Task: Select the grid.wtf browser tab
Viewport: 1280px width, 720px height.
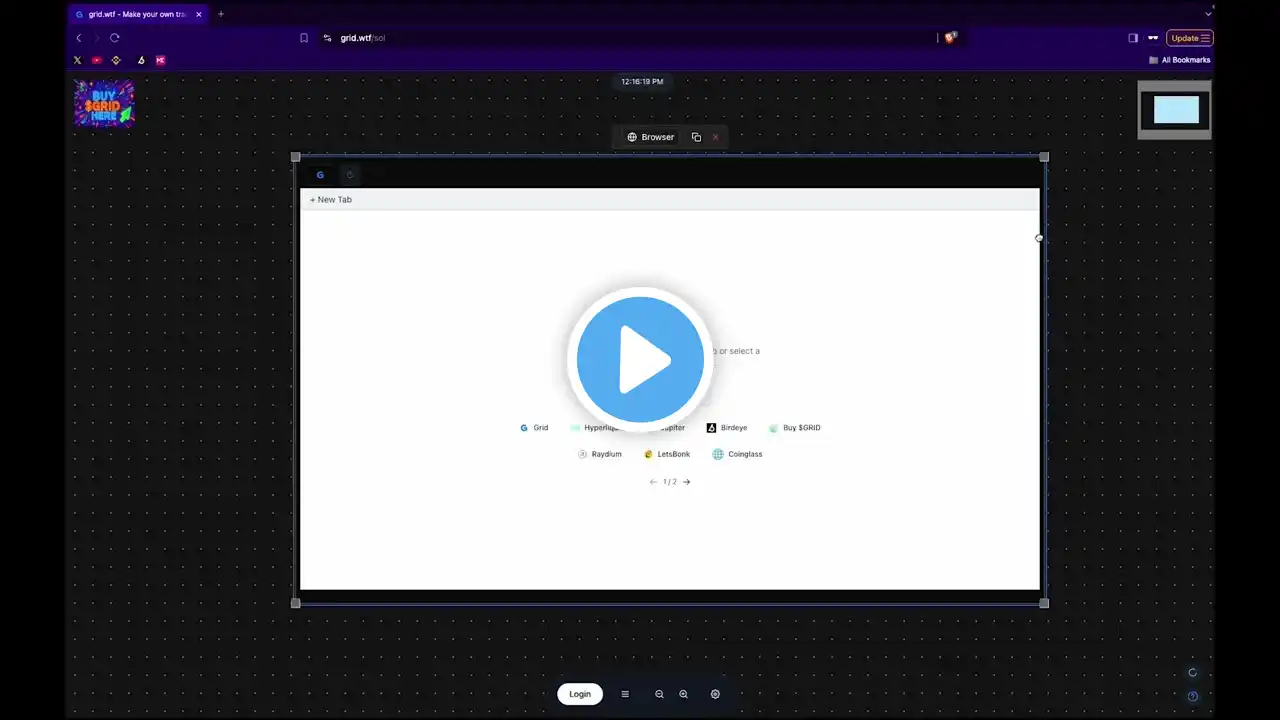Action: pyautogui.click(x=138, y=14)
